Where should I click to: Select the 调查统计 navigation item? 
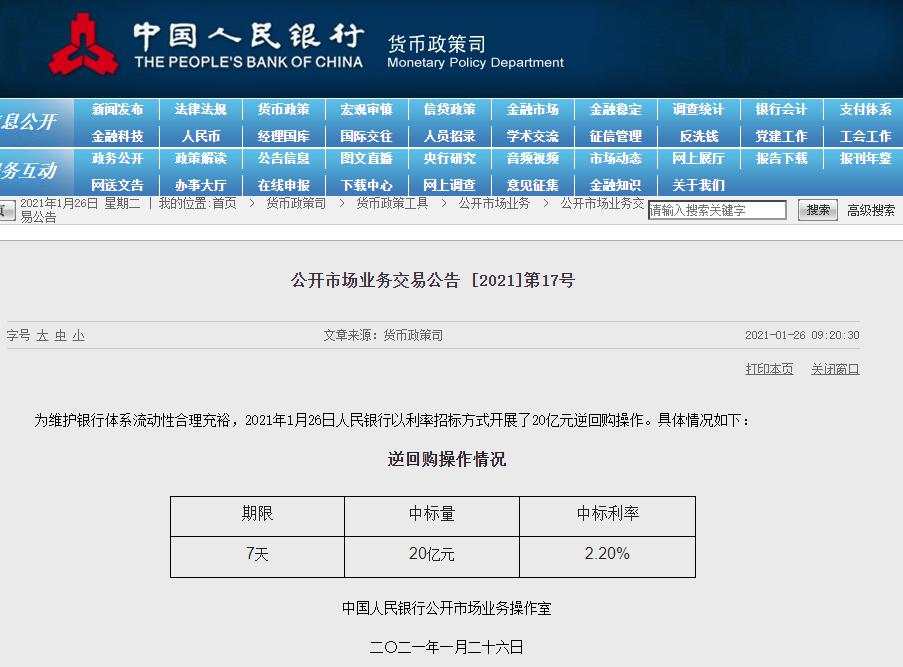[699, 109]
